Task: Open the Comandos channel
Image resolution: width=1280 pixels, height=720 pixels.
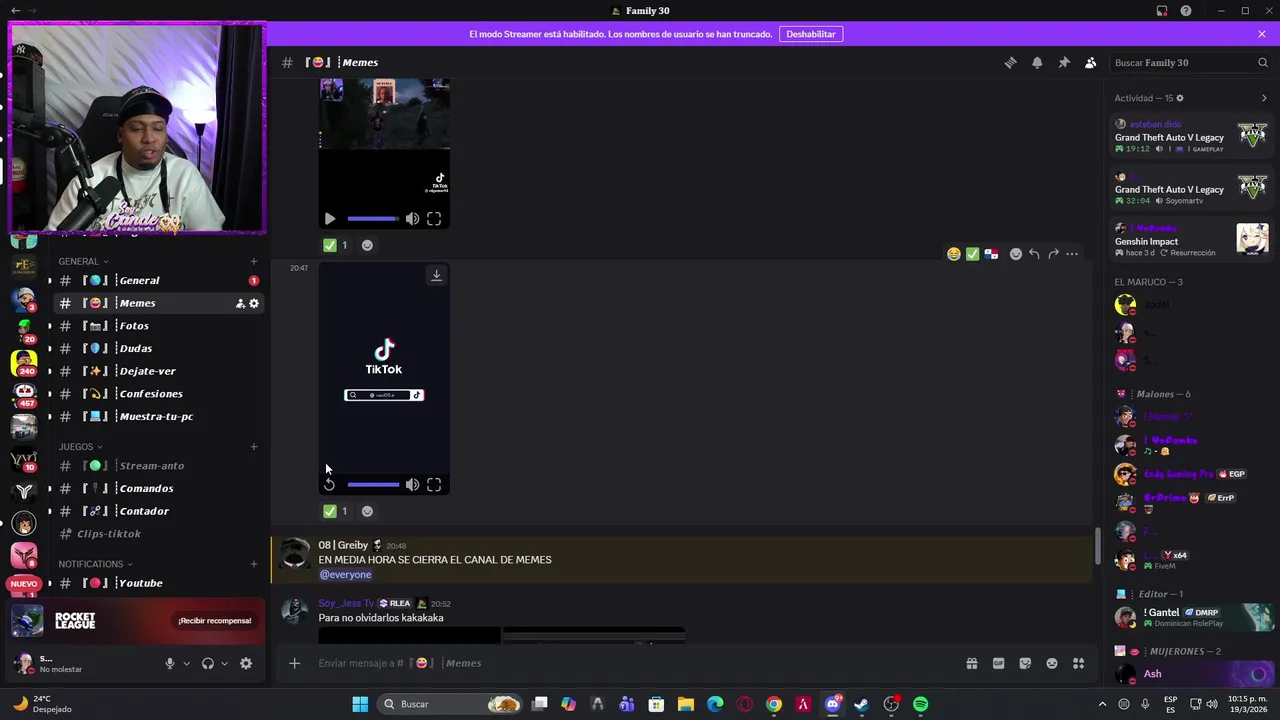Action: 159,488
